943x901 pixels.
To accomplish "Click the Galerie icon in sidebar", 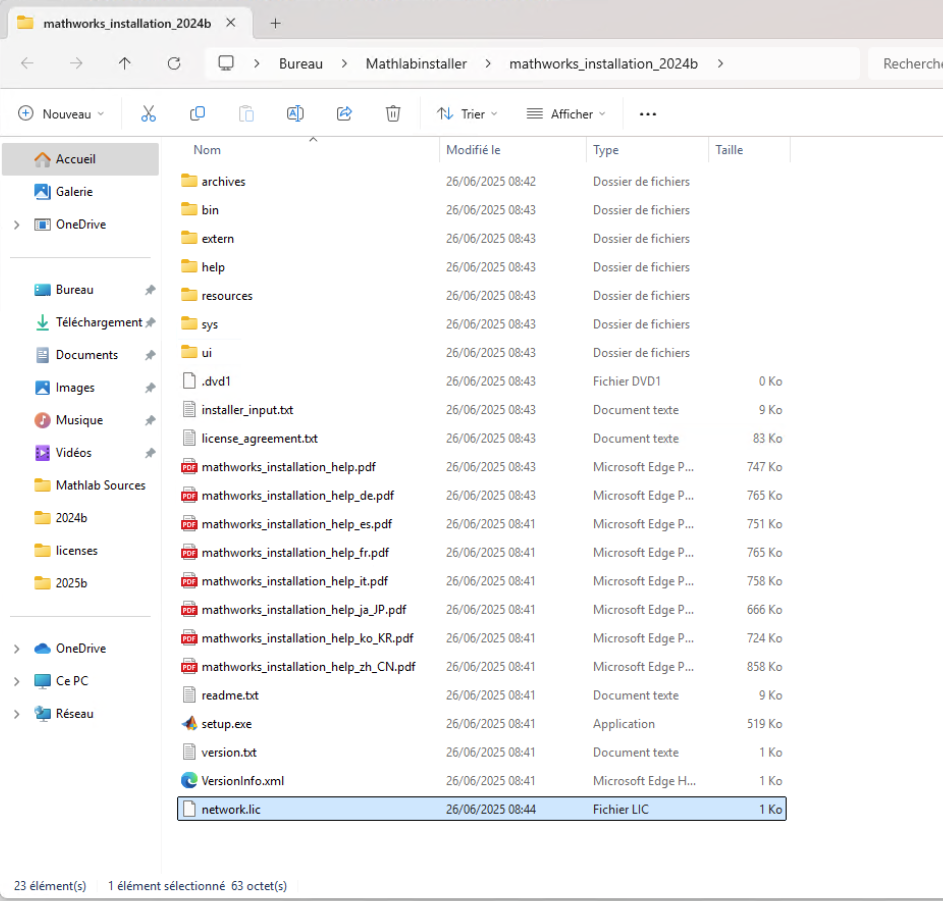I will click(x=42, y=191).
